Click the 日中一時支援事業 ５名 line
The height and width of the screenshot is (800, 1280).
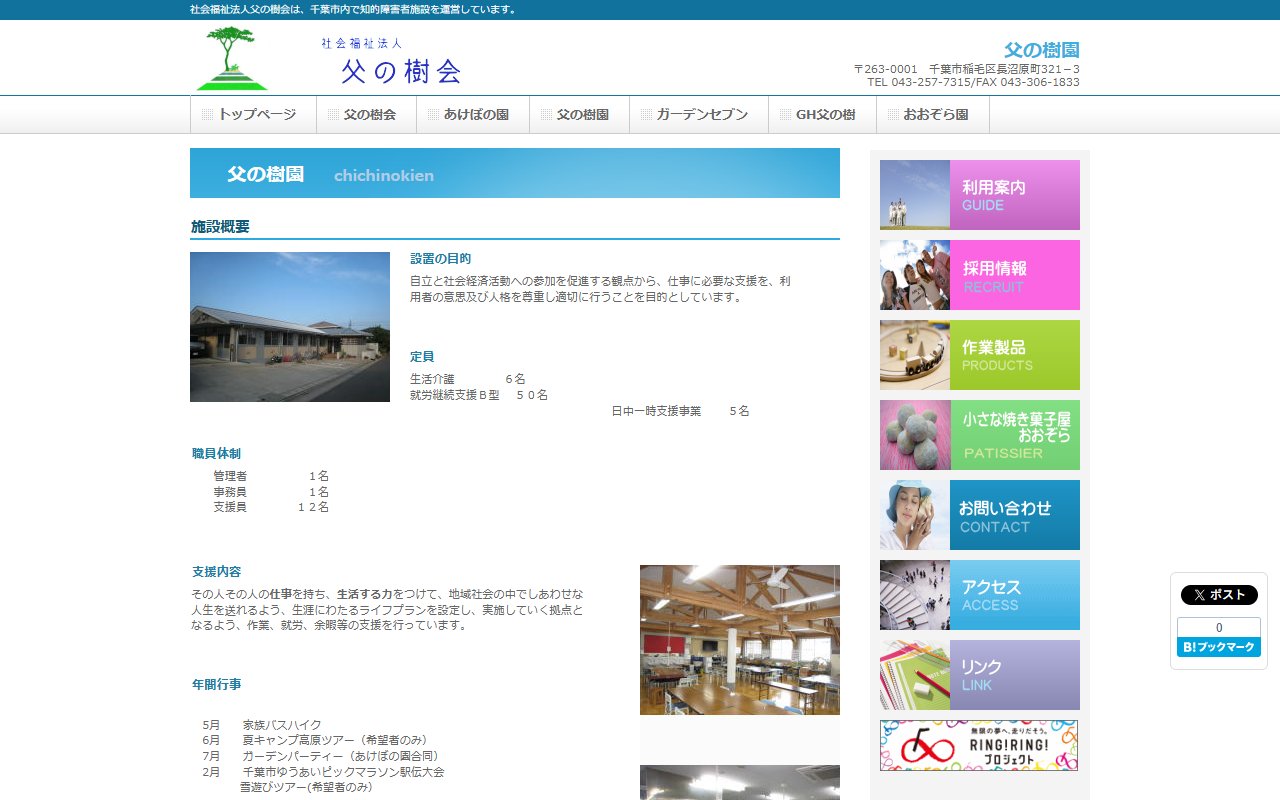tap(681, 411)
